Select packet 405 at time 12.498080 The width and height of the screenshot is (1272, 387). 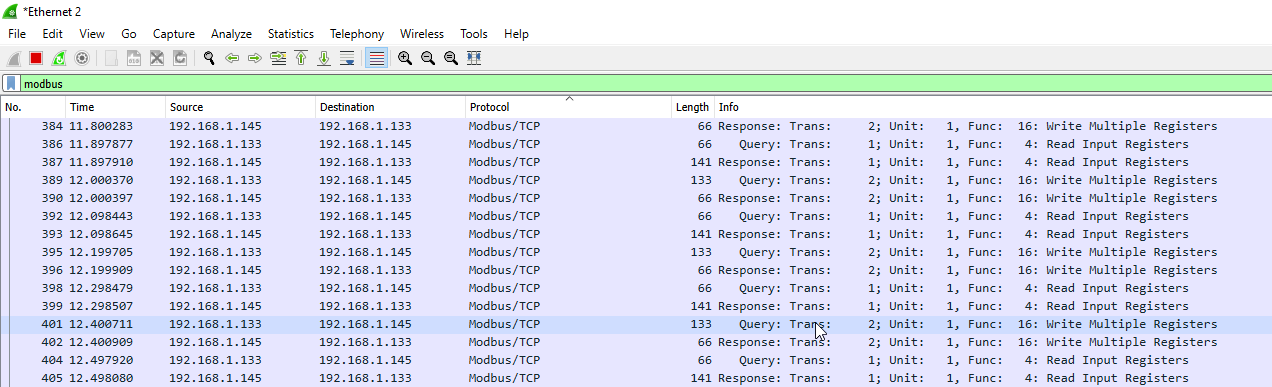tap(636, 378)
